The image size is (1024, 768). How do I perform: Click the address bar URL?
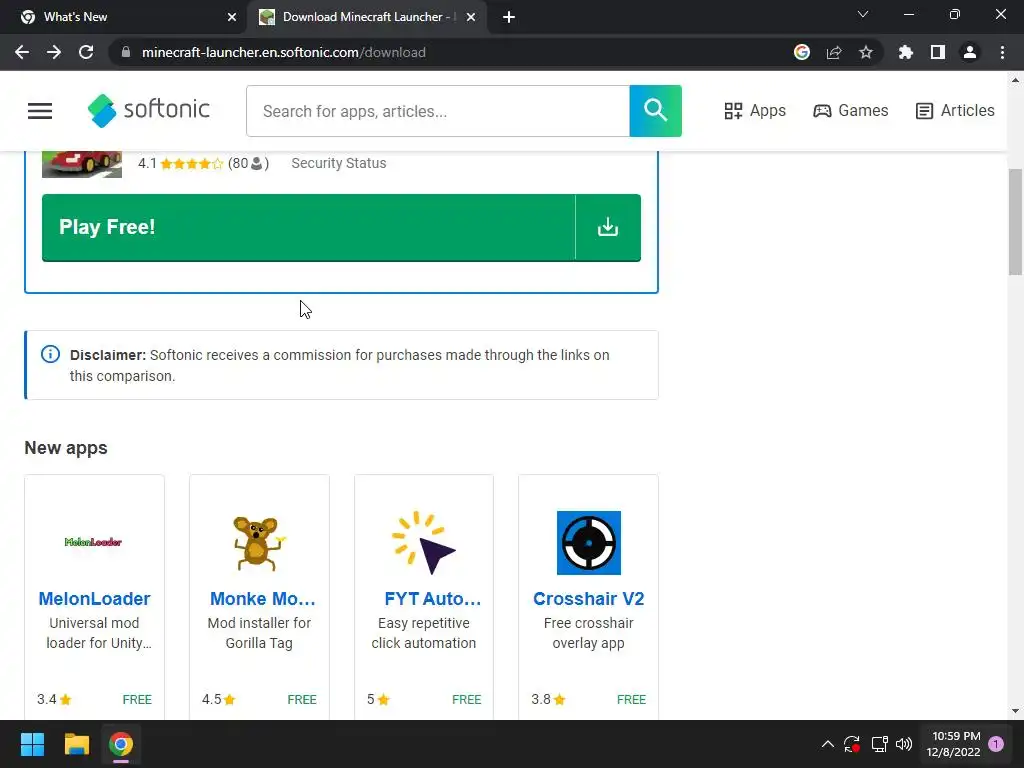tap(283, 52)
